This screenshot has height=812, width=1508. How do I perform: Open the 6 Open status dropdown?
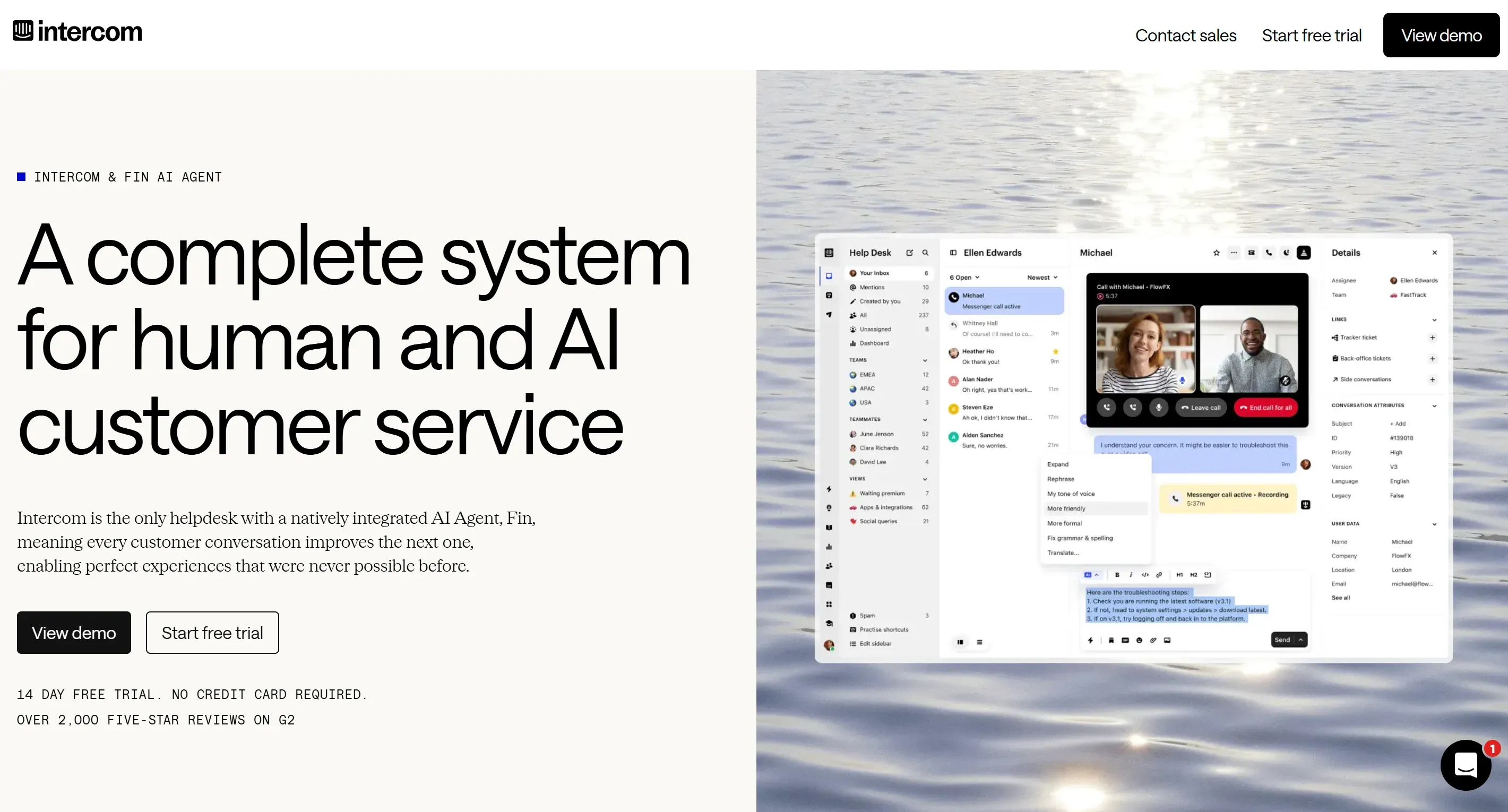click(x=964, y=278)
